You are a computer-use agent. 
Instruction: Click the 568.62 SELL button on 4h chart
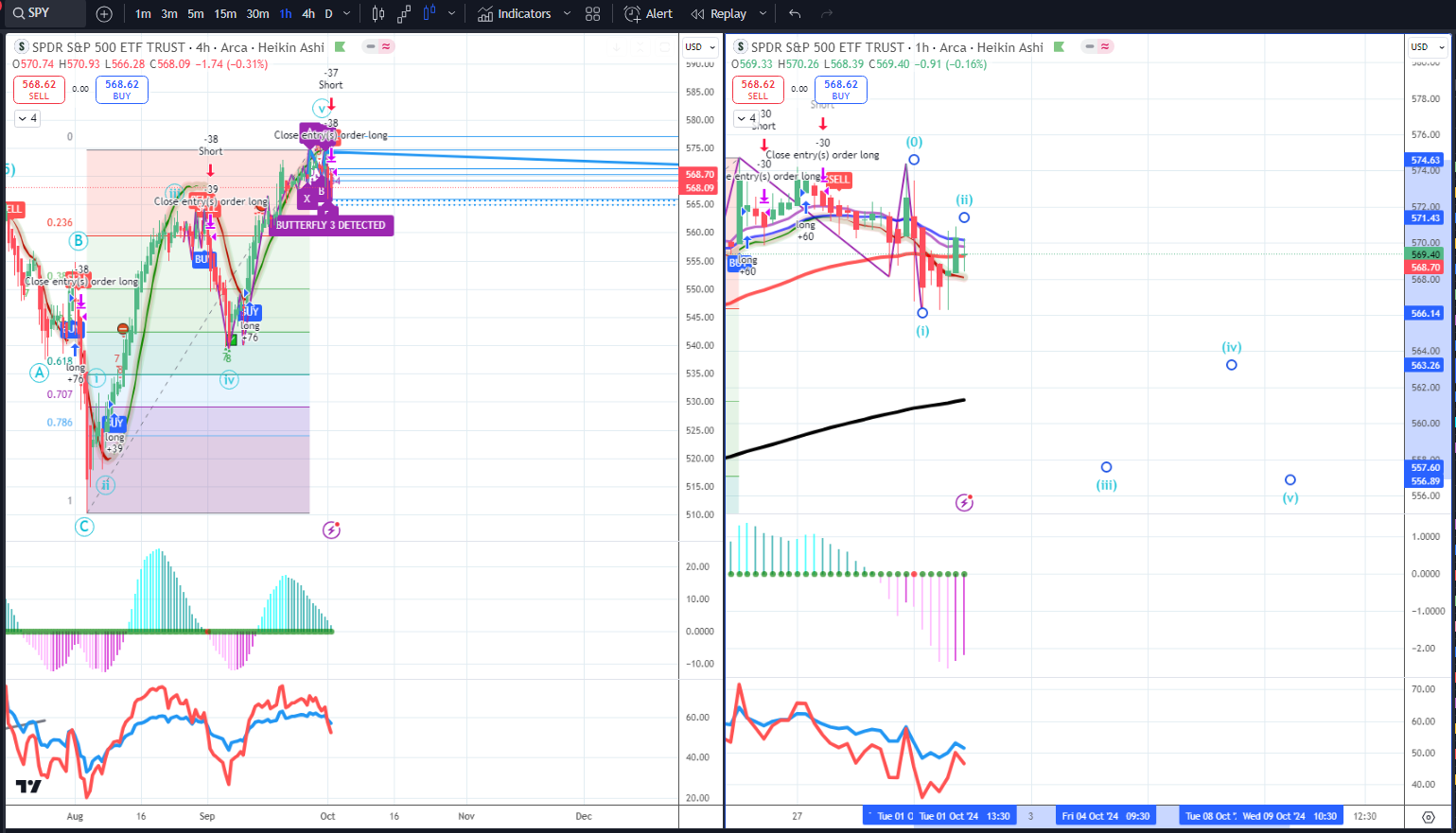39,89
